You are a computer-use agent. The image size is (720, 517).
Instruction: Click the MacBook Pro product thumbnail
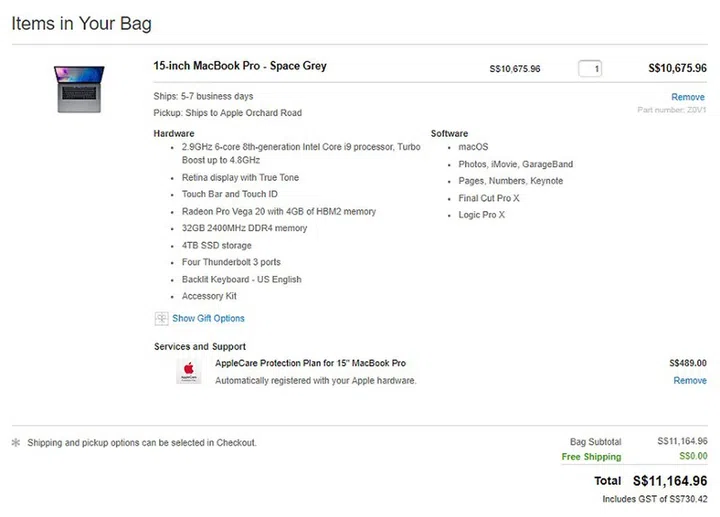[x=79, y=88]
